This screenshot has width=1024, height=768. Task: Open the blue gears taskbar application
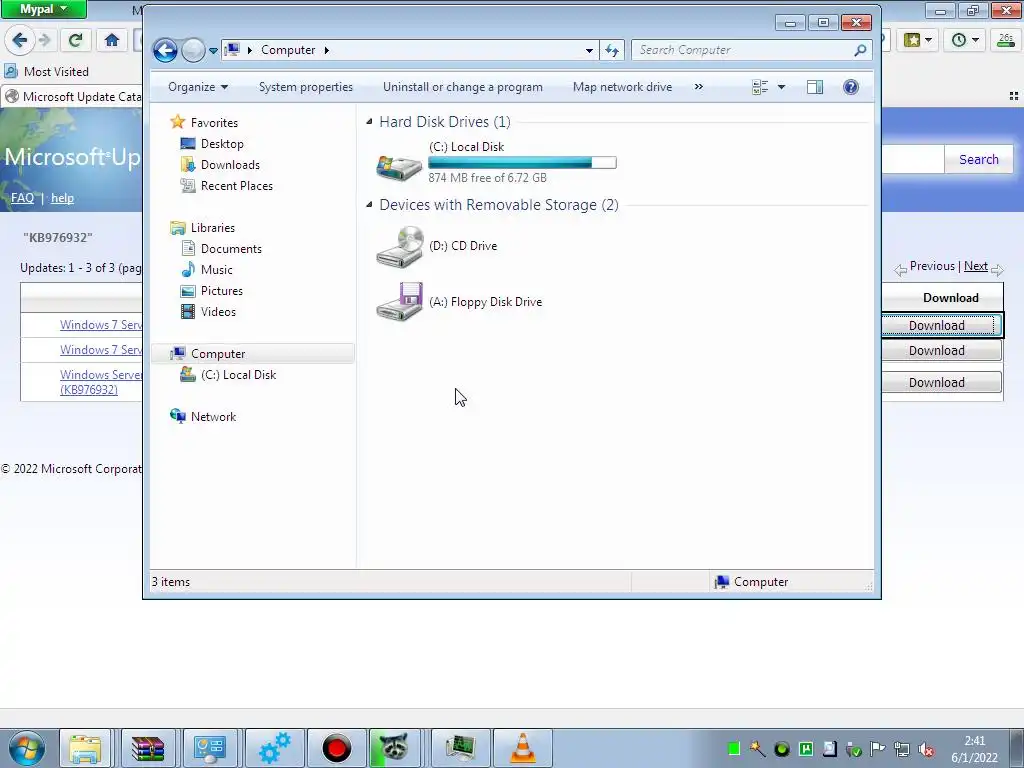[x=274, y=748]
